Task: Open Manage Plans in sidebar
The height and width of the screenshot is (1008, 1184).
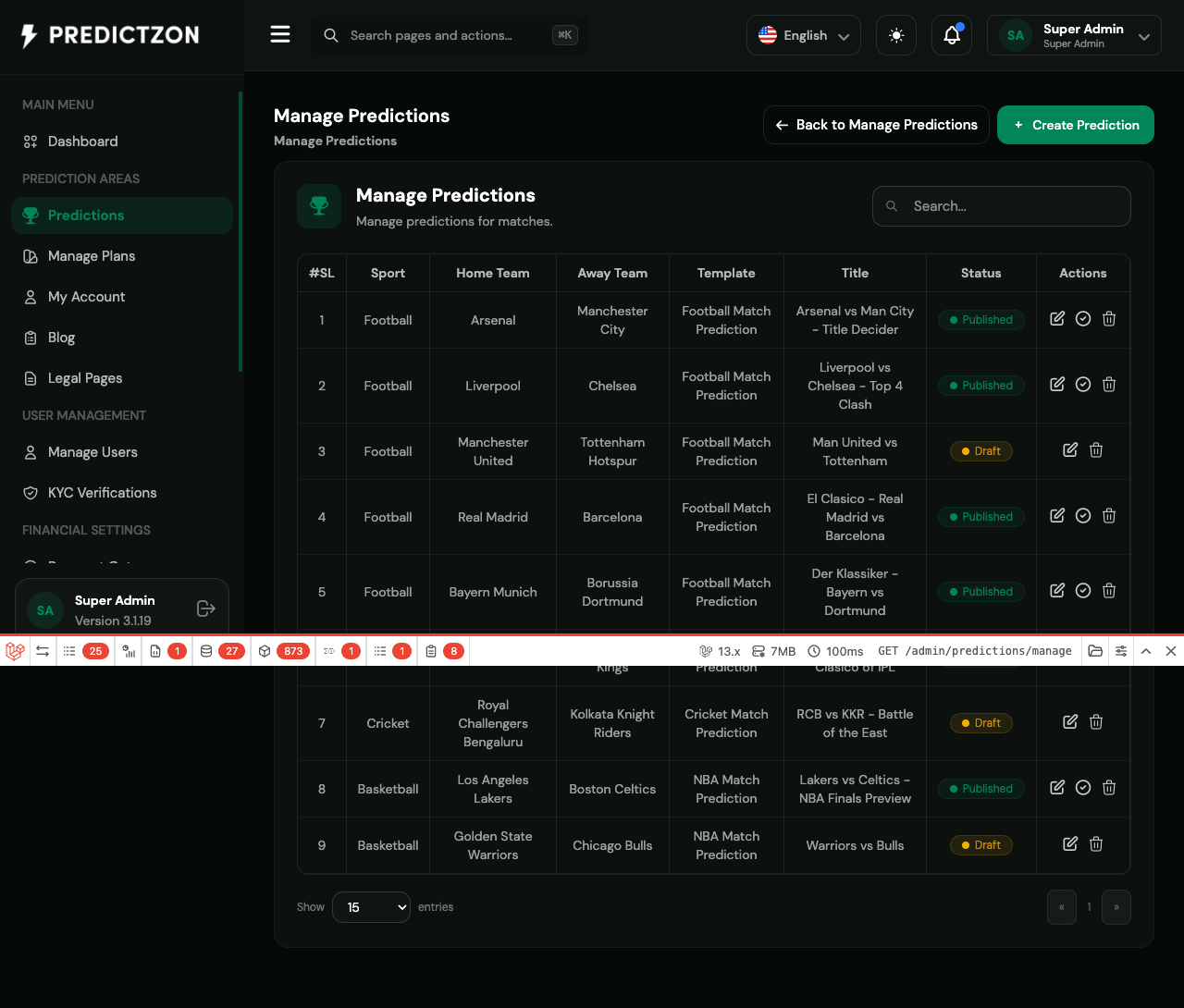Action: [122, 256]
